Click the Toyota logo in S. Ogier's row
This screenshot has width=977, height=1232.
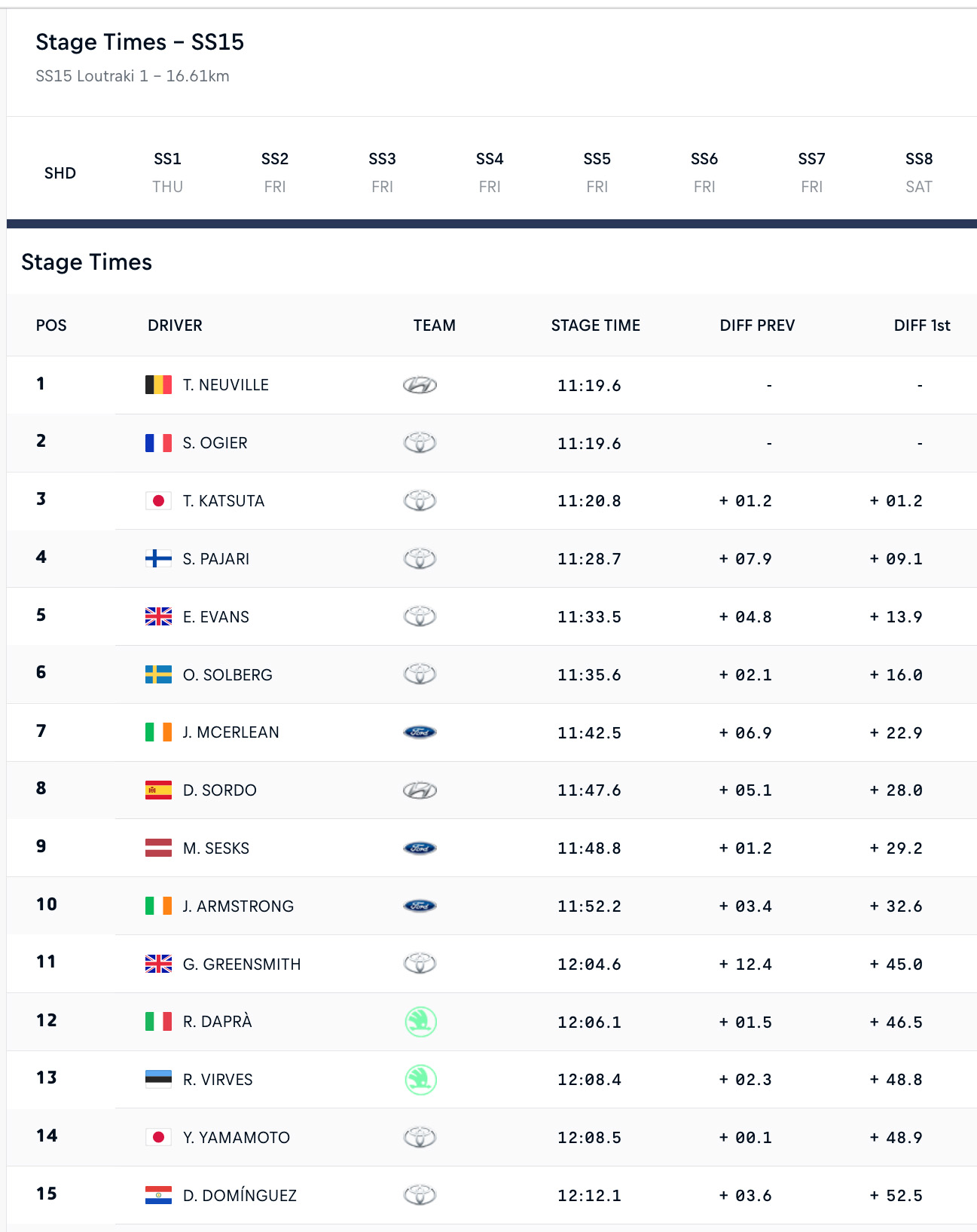click(x=420, y=442)
